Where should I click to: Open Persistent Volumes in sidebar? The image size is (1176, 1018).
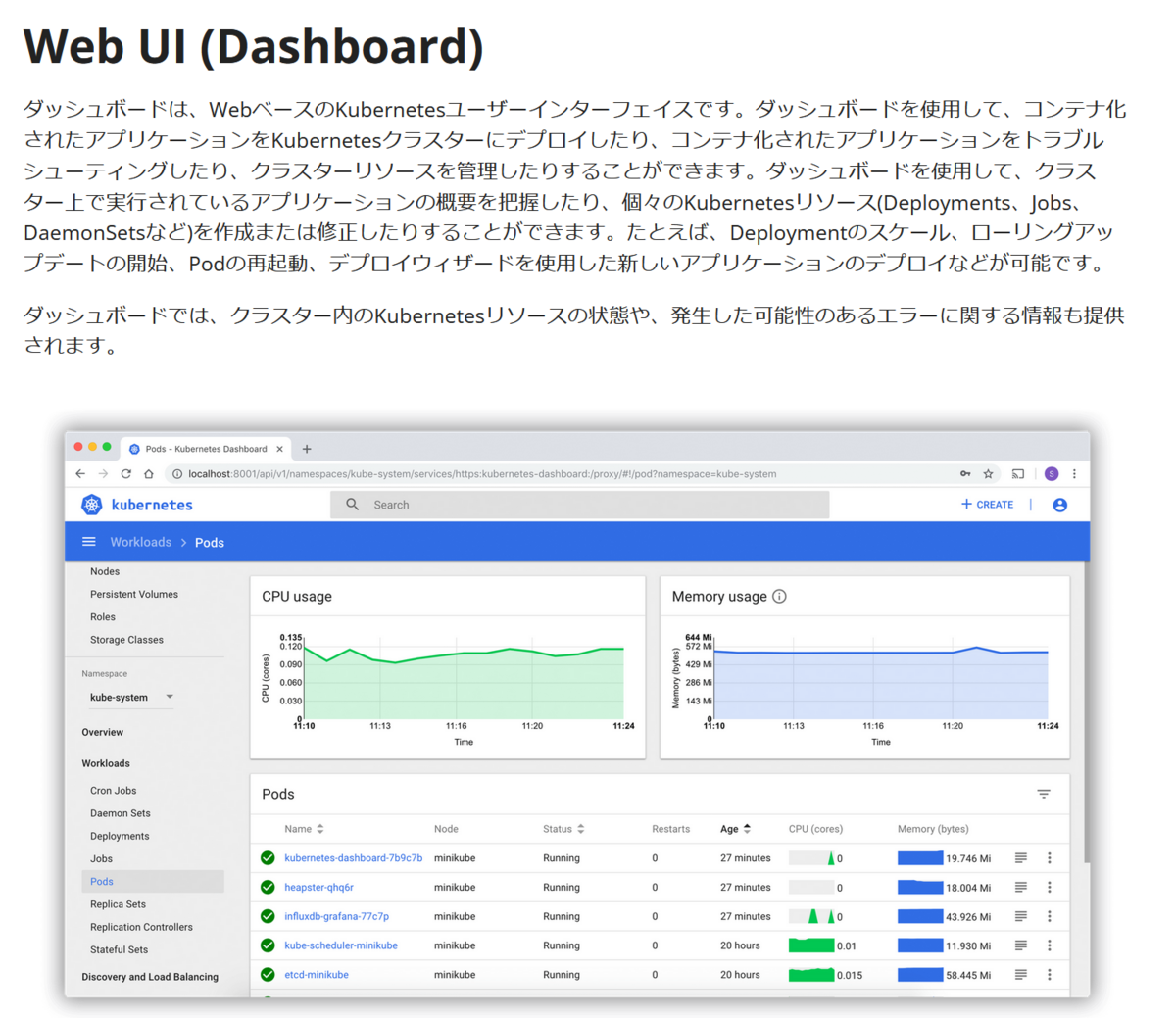click(134, 594)
